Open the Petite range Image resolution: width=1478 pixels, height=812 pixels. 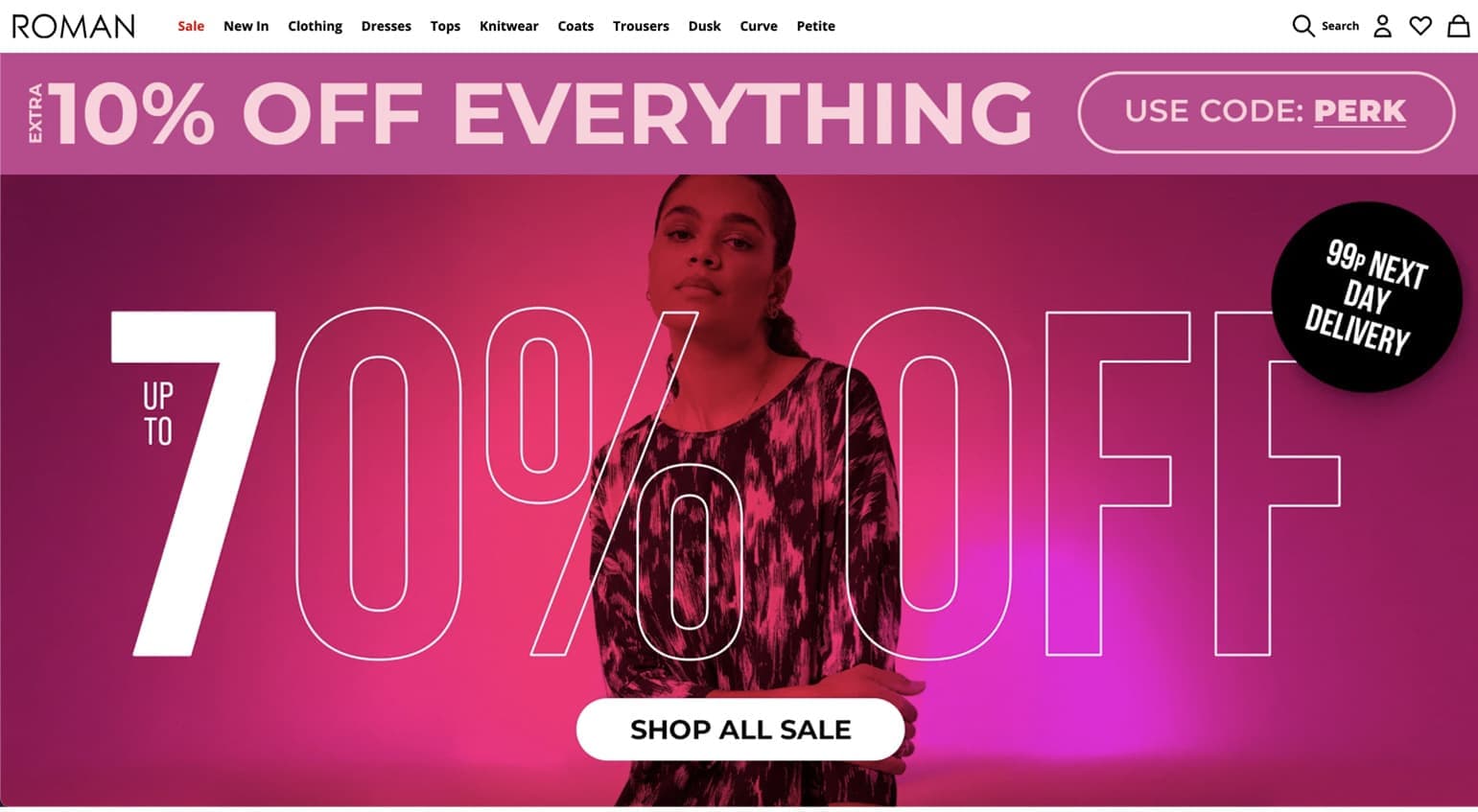click(x=815, y=26)
